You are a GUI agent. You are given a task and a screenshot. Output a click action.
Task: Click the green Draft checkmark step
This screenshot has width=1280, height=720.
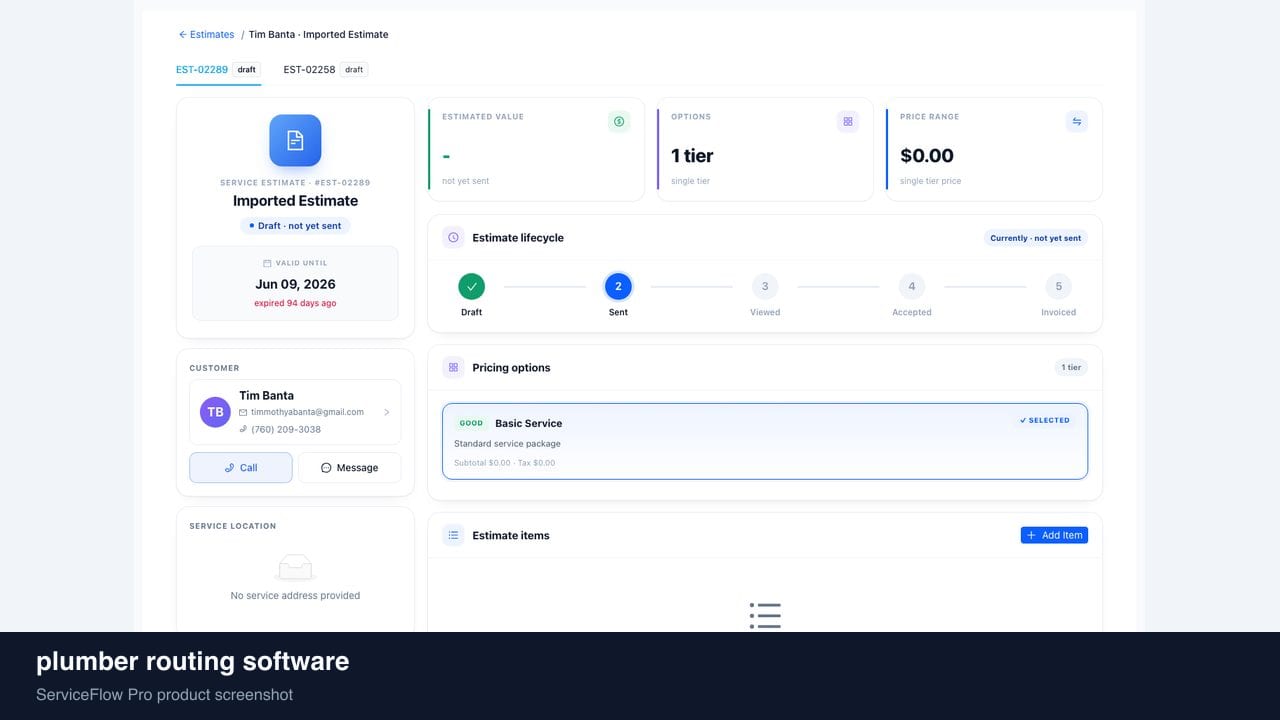point(472,287)
